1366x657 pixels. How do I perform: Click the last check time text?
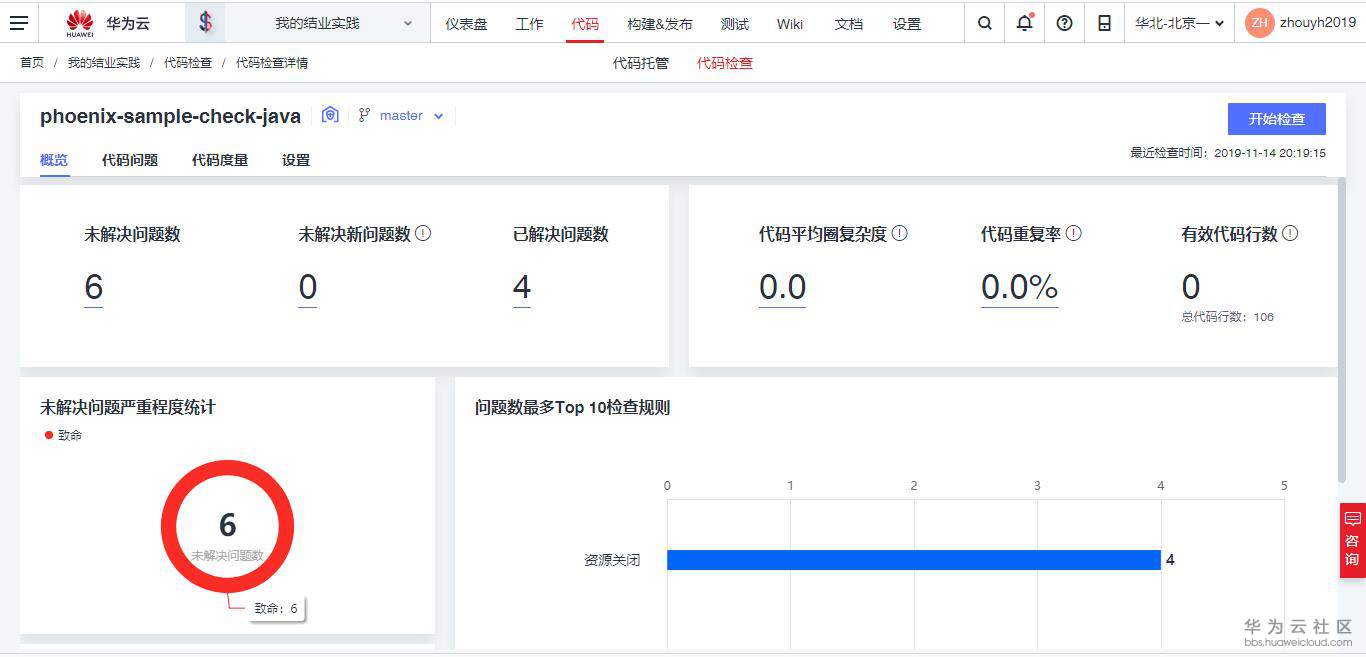pyautogui.click(x=1228, y=153)
